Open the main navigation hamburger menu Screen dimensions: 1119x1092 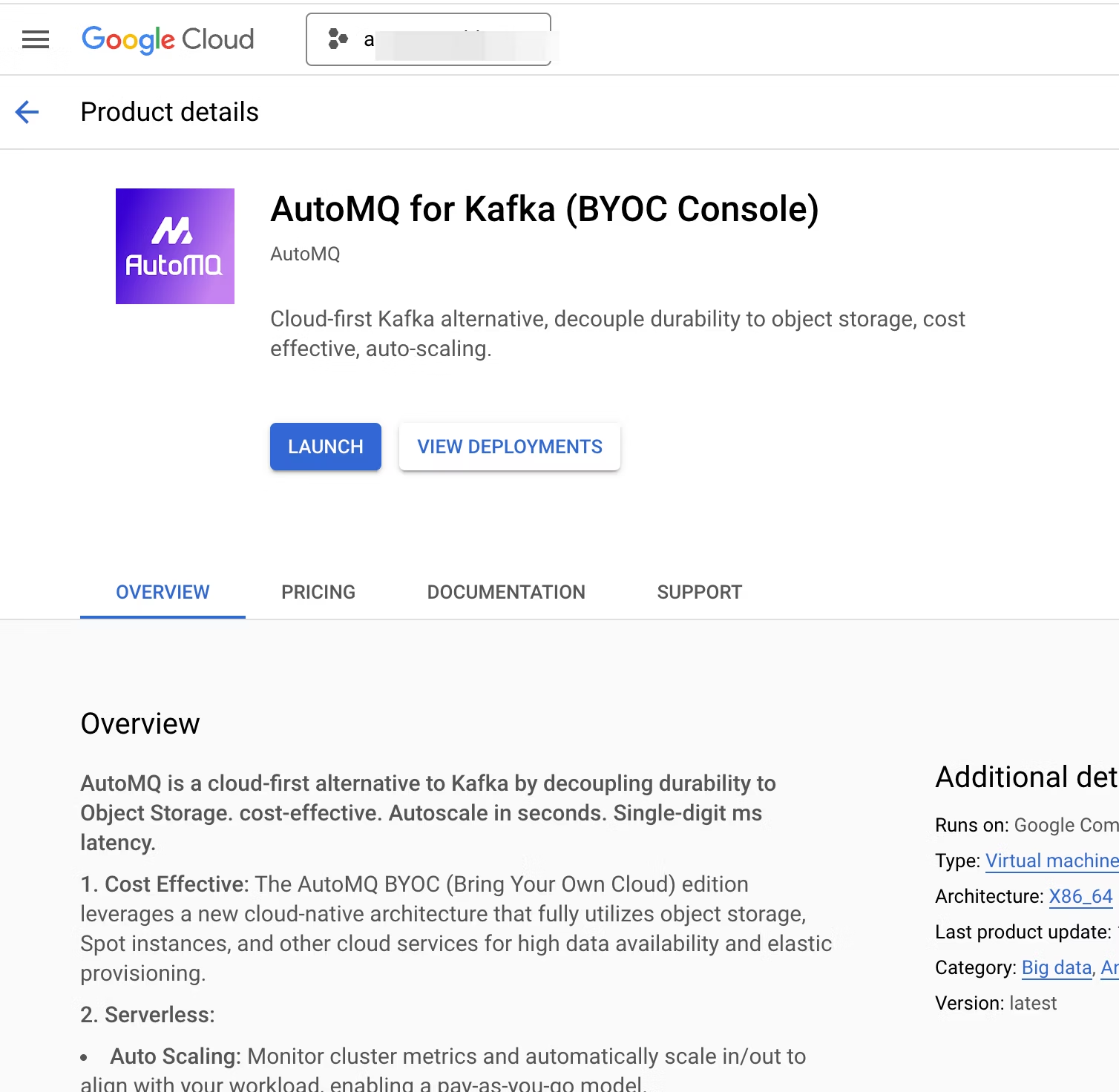coord(36,39)
